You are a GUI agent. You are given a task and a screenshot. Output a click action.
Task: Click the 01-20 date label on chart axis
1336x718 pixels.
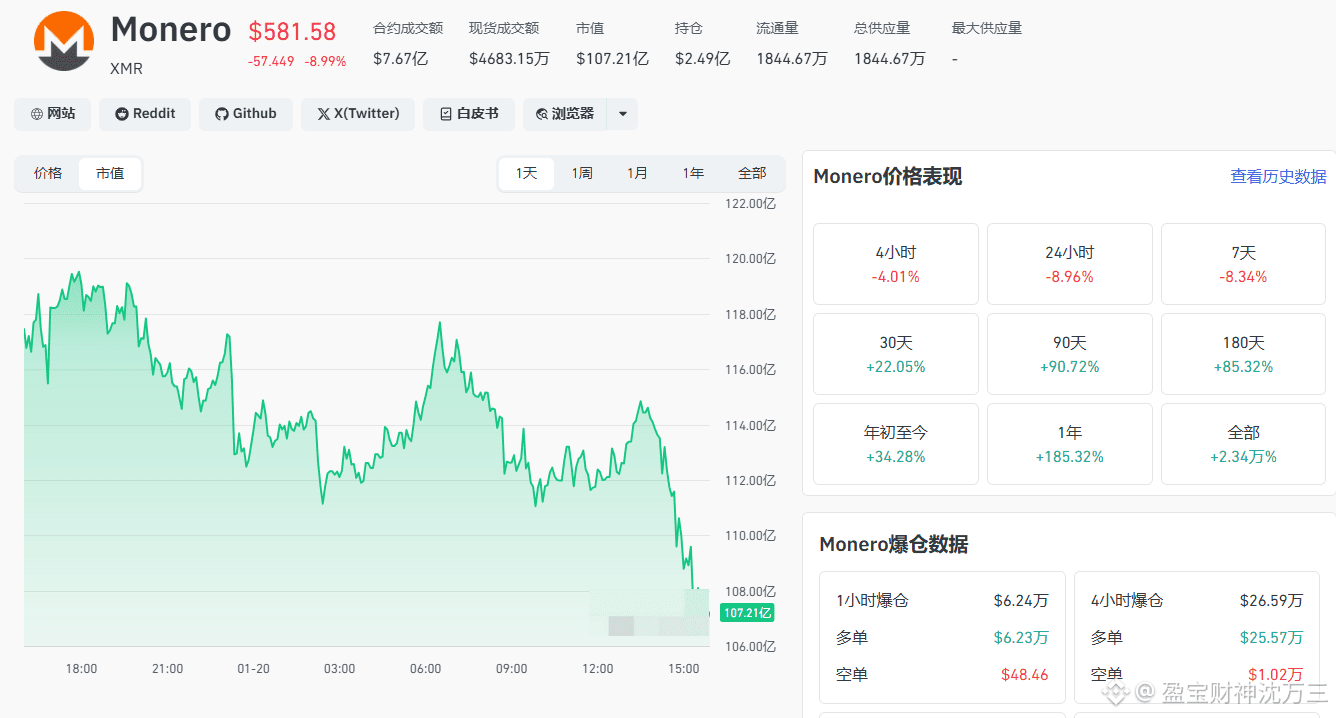coord(253,668)
